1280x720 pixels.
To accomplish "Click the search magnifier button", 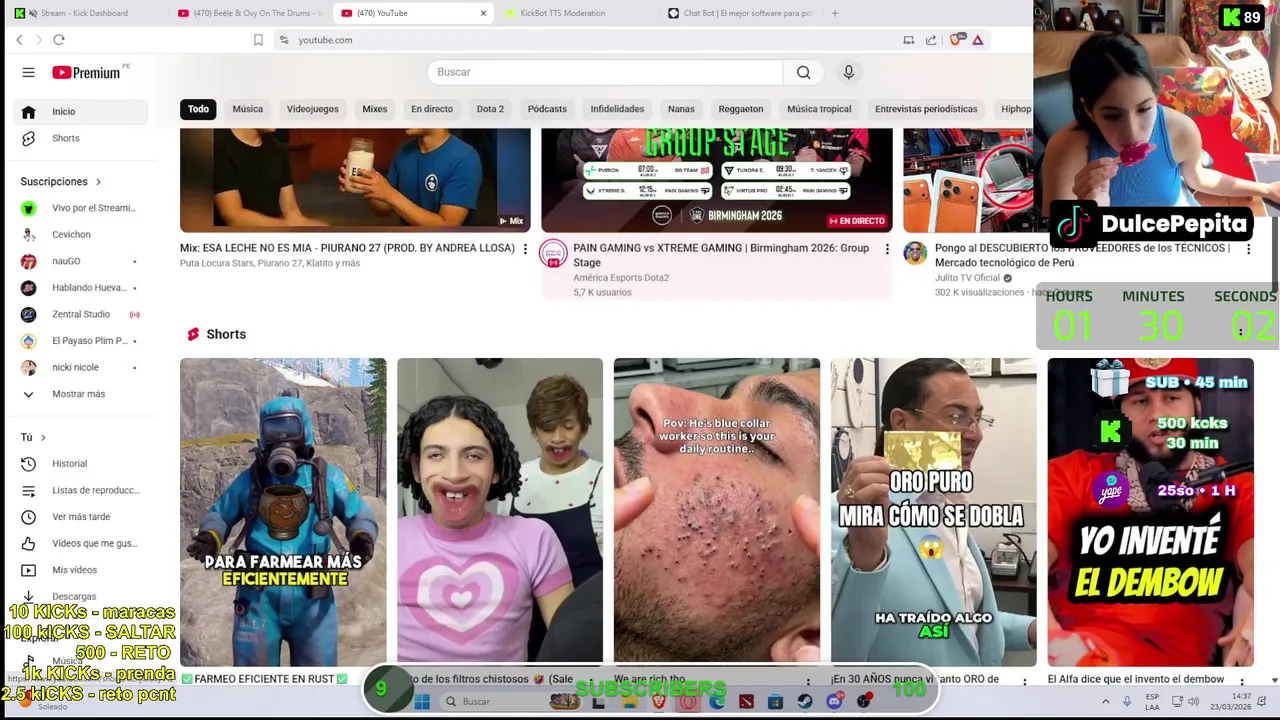I will (803, 72).
